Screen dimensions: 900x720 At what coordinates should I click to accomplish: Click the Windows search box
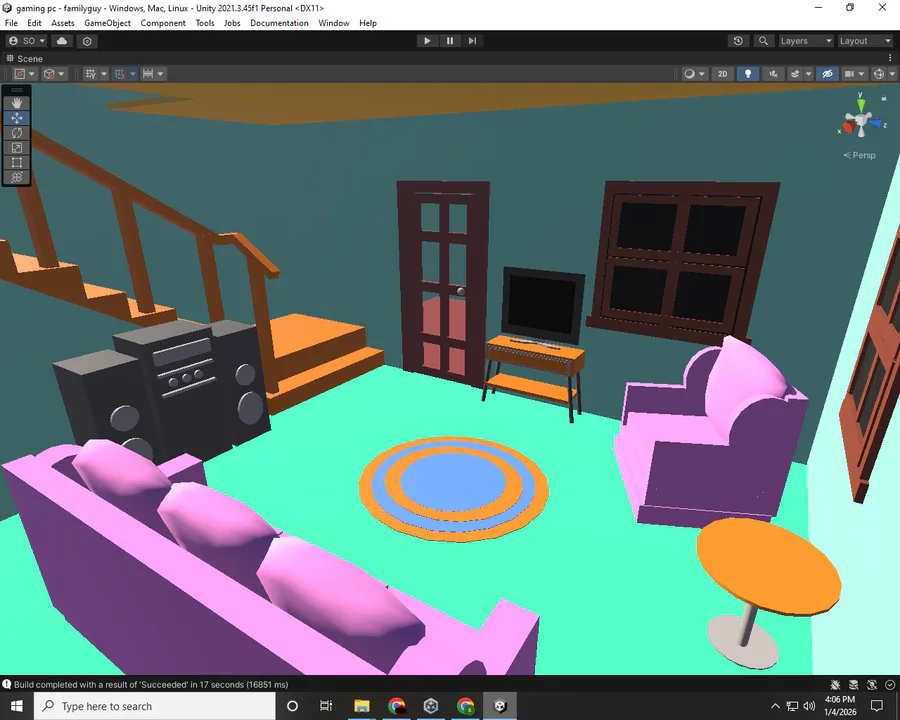coord(155,706)
